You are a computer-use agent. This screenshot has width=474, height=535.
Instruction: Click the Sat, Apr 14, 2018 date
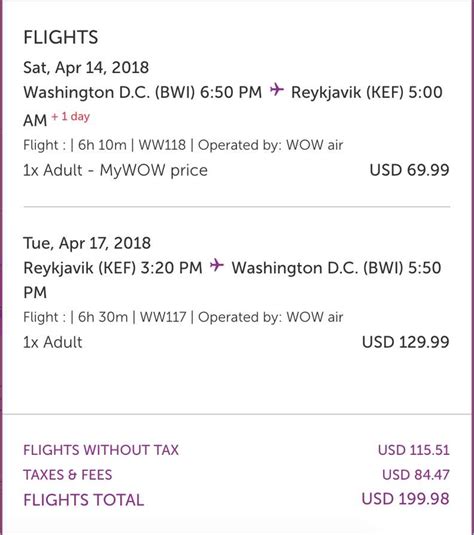click(86, 68)
